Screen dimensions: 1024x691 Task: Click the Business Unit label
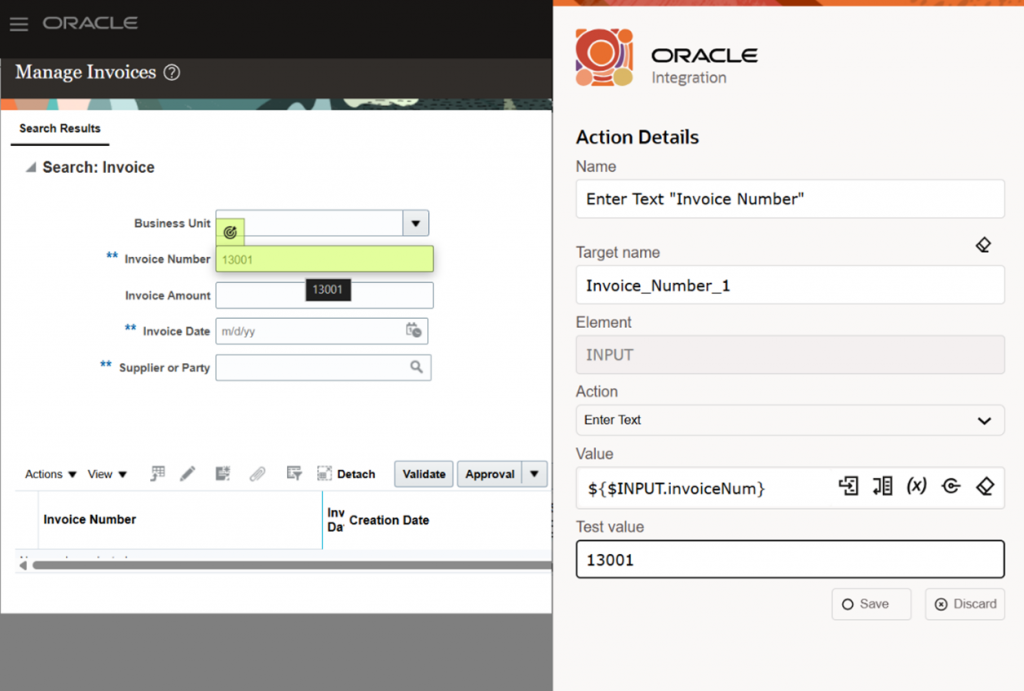pyautogui.click(x=172, y=223)
